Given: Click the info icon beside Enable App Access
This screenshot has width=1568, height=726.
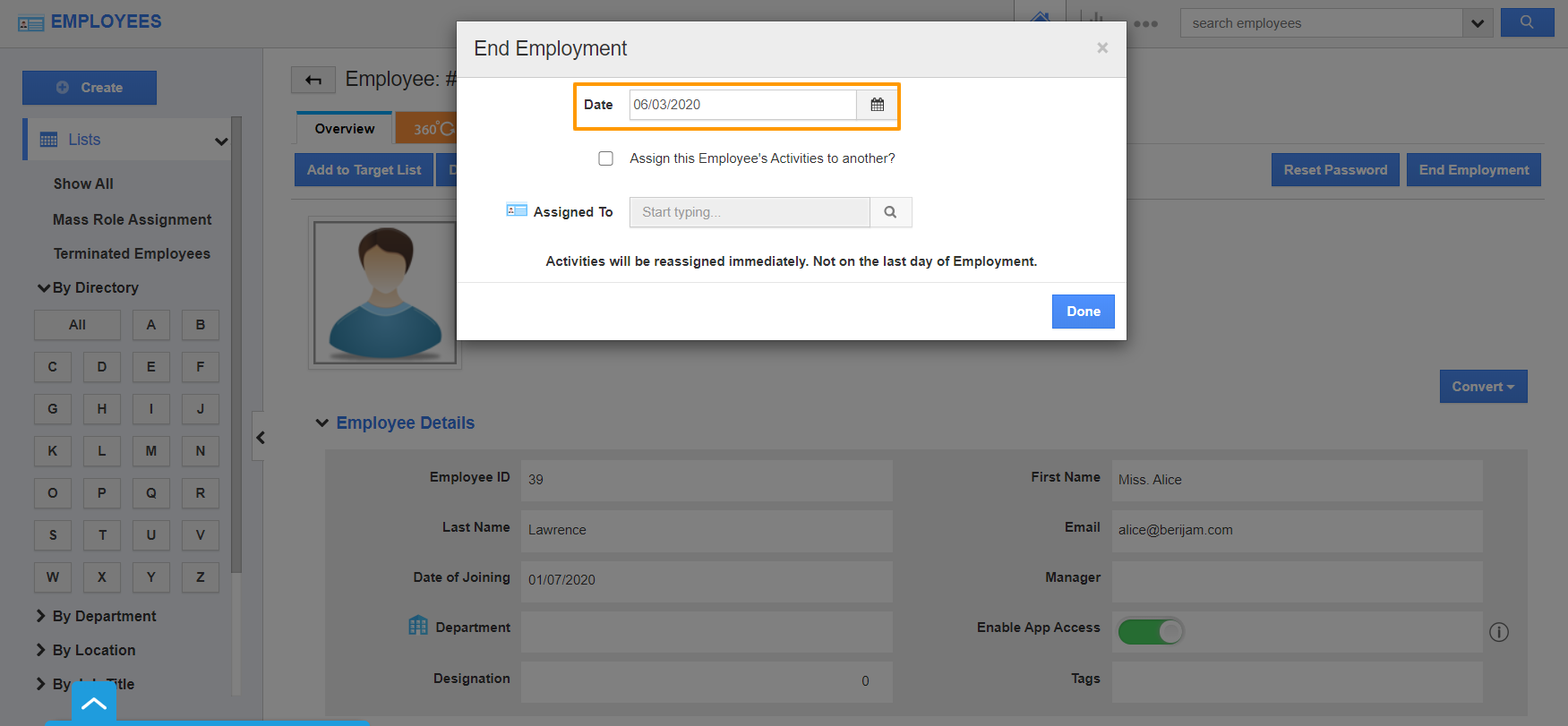Looking at the screenshot, I should 1498,632.
